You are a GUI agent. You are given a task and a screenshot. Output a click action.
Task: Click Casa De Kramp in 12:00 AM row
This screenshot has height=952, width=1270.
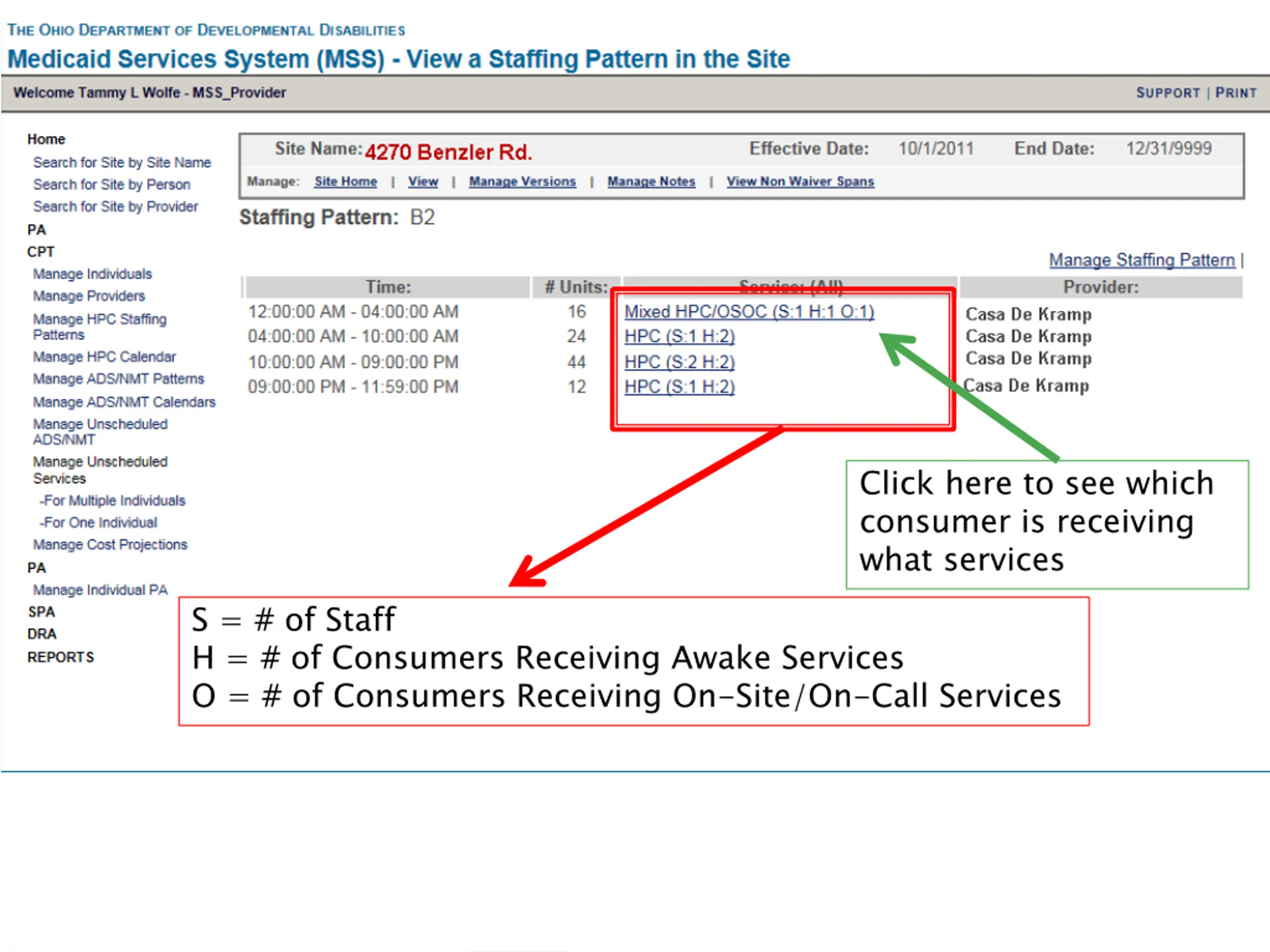(1029, 314)
